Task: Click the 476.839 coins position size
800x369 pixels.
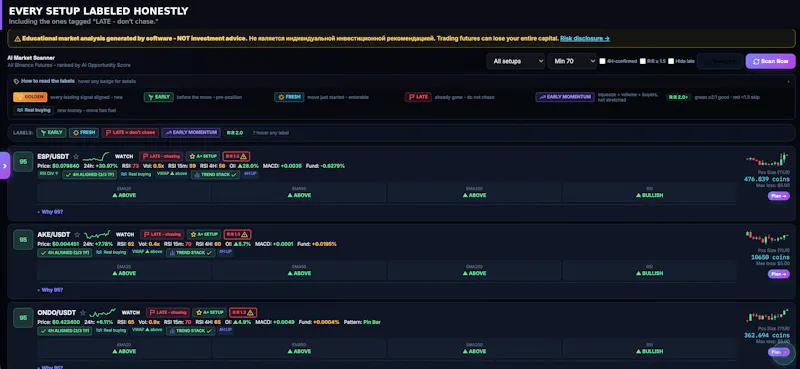Action: pyautogui.click(x=767, y=179)
